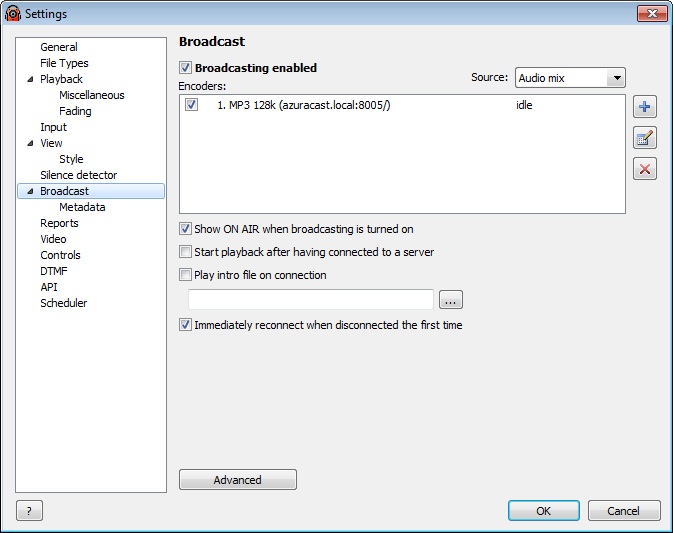This screenshot has height=533, width=673.
Task: Select the 1. MP3 128k (azuracast.local:8005/) encoder row
Action: pos(402,105)
